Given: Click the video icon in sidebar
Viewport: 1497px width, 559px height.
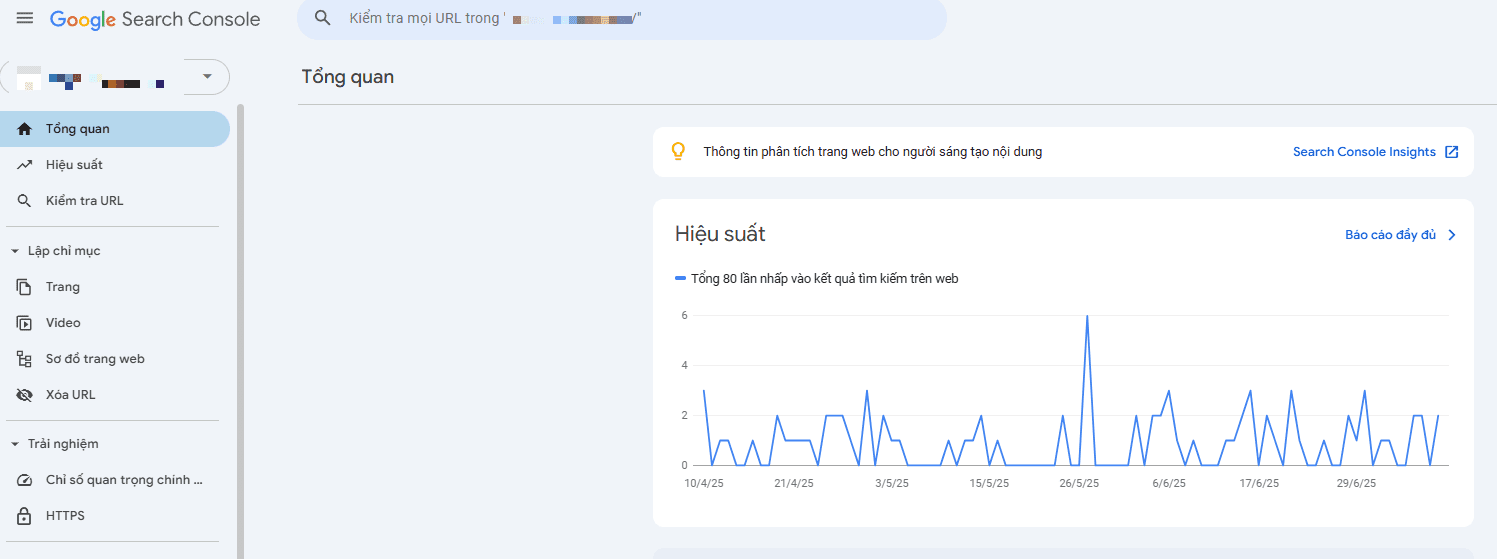Looking at the screenshot, I should tap(25, 323).
